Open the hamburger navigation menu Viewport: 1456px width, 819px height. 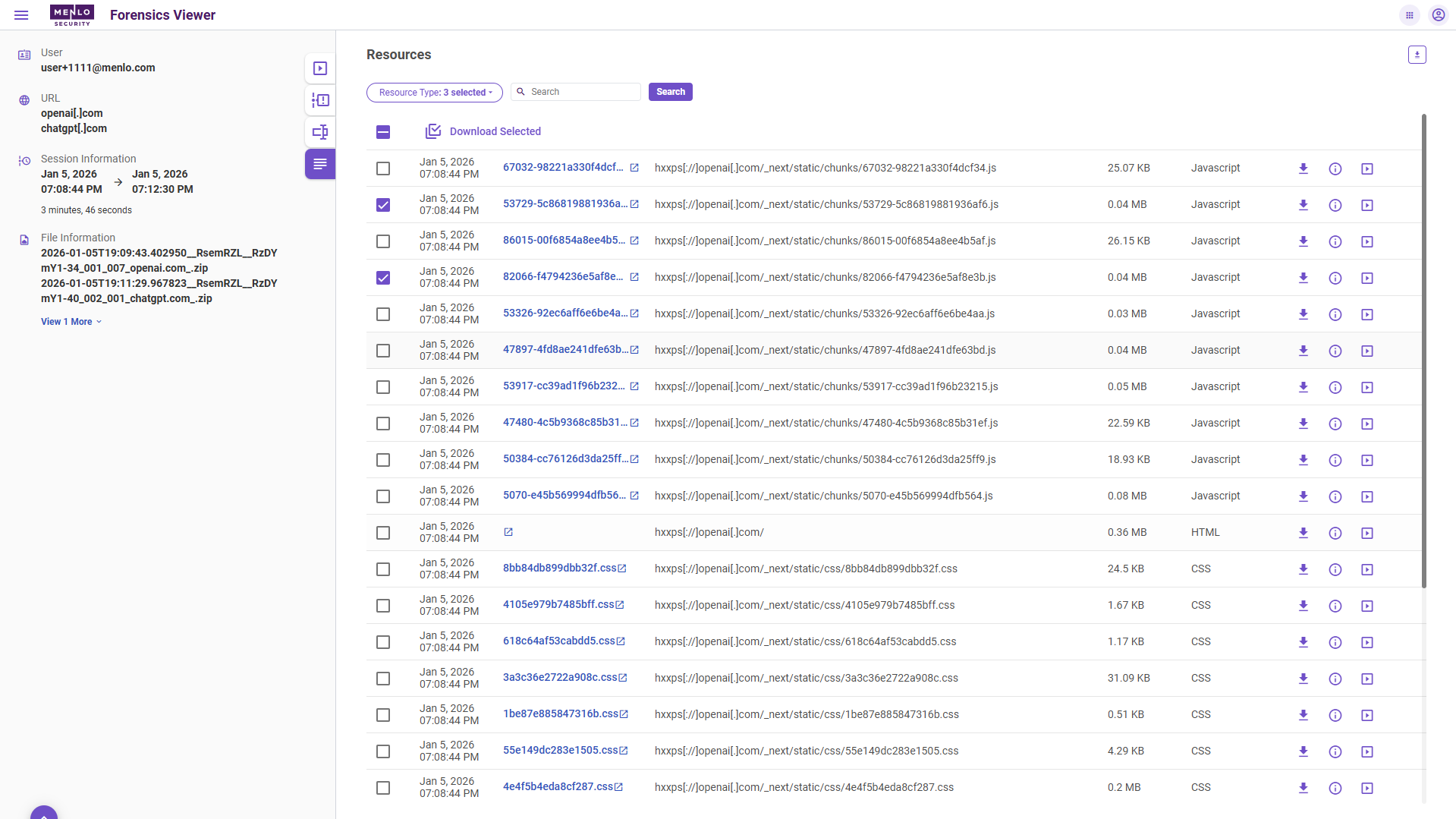pyautogui.click(x=21, y=15)
